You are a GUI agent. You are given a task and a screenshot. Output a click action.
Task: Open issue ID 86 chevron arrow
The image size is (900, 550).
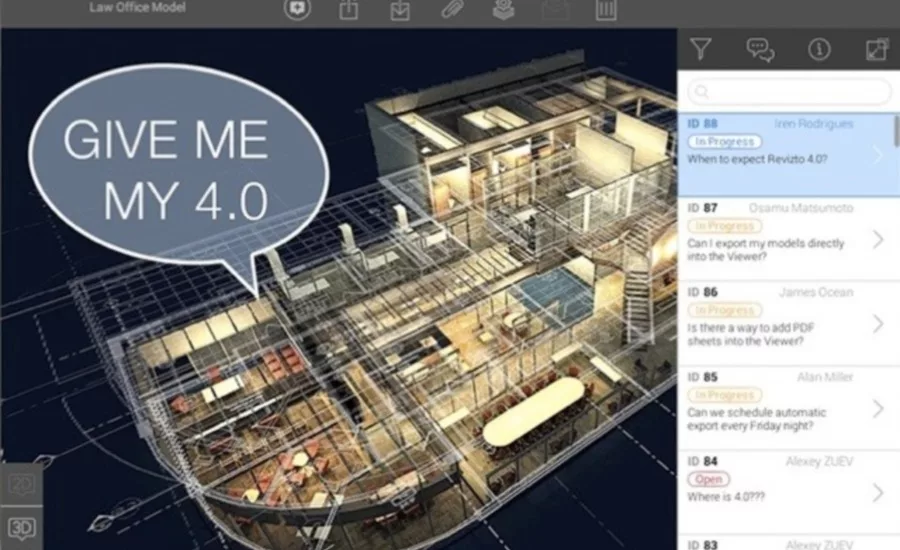coord(878,324)
